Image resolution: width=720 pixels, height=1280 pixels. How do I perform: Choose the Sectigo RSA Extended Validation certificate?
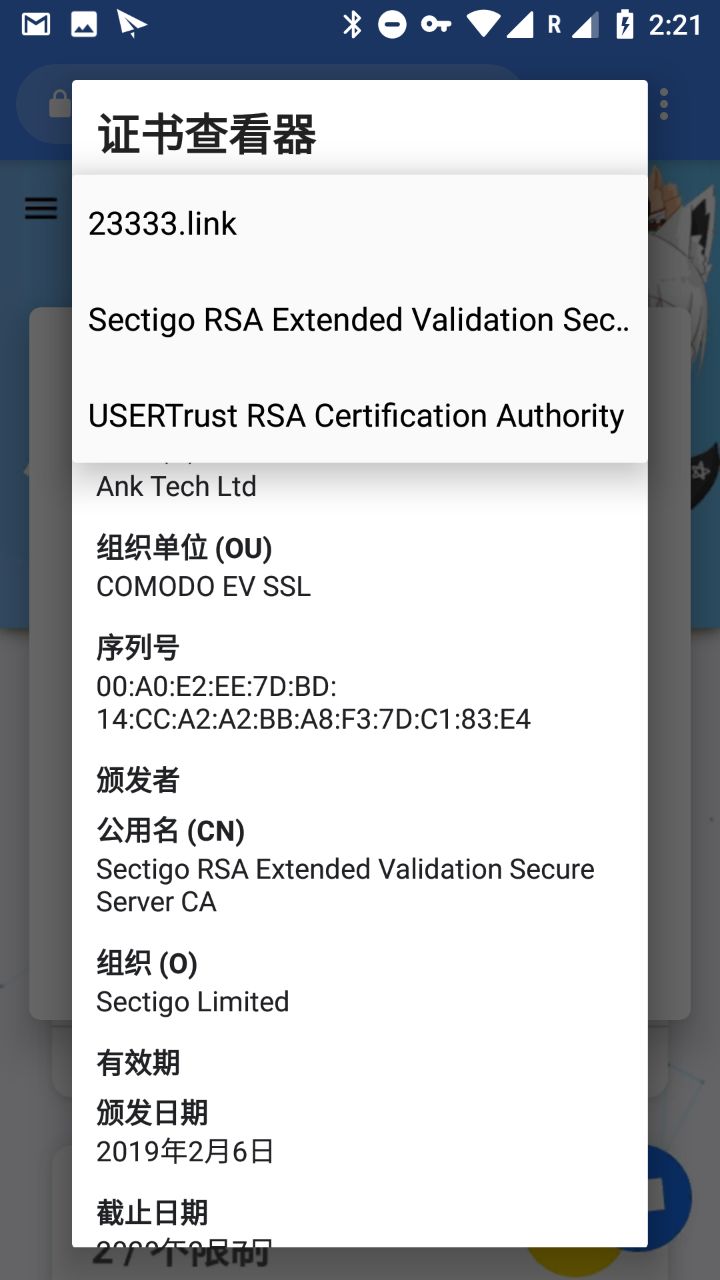[x=359, y=320]
